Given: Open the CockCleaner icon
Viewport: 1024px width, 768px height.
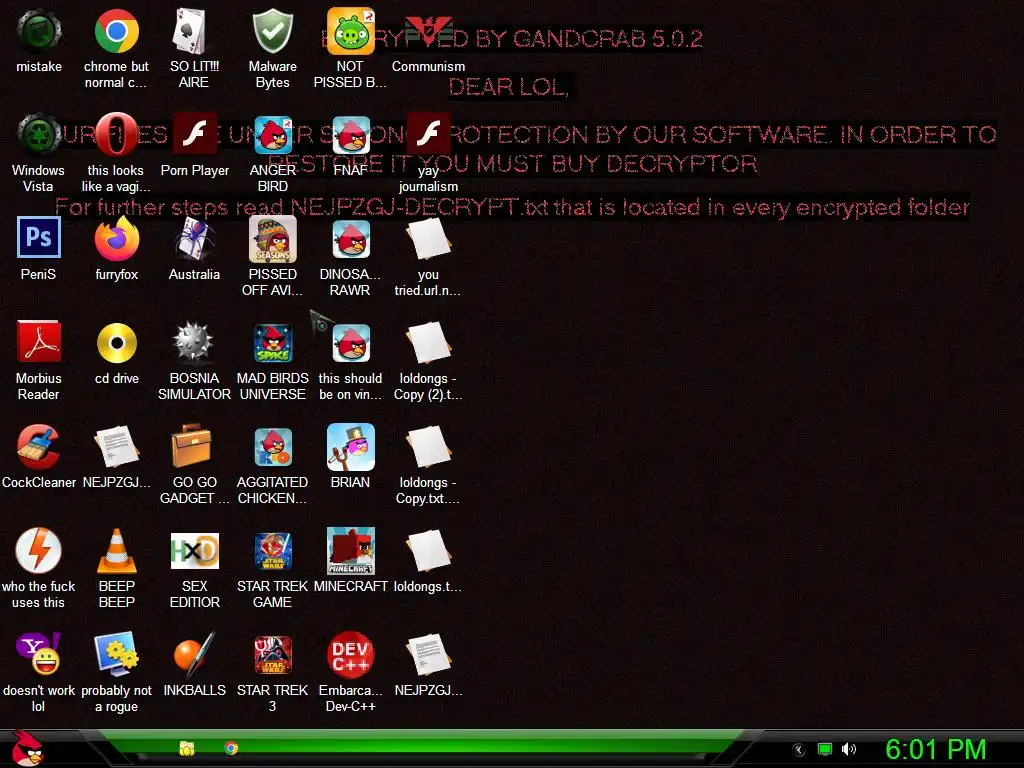Looking at the screenshot, I should (x=39, y=447).
